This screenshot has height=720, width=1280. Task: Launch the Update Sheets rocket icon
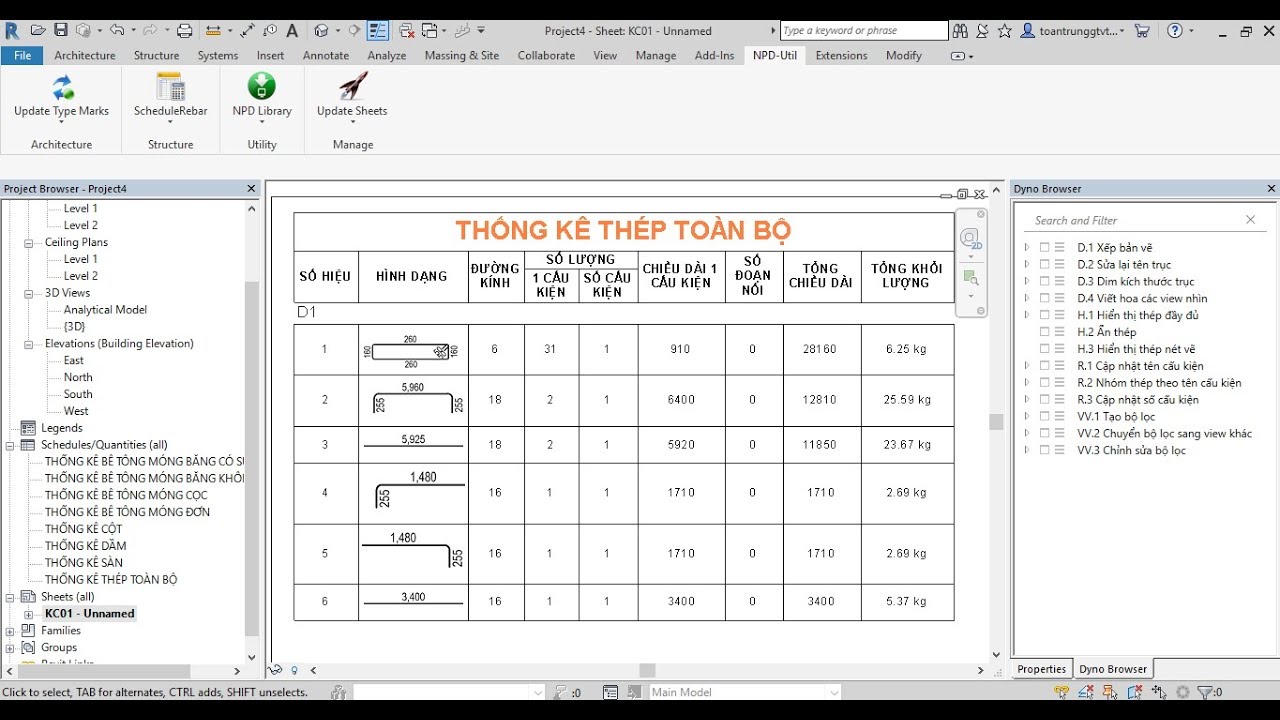(352, 86)
